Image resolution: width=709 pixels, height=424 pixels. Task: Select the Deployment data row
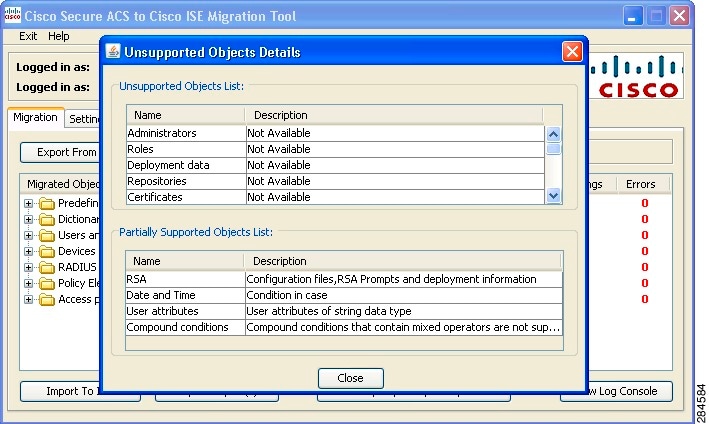(335, 165)
